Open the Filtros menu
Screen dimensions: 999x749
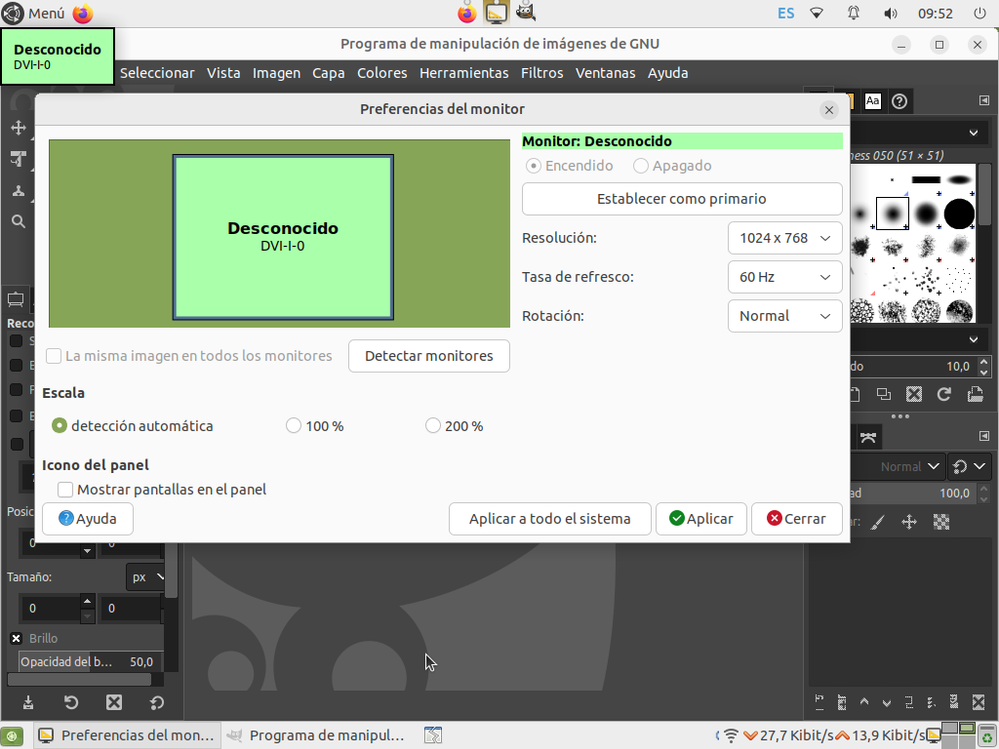click(542, 73)
